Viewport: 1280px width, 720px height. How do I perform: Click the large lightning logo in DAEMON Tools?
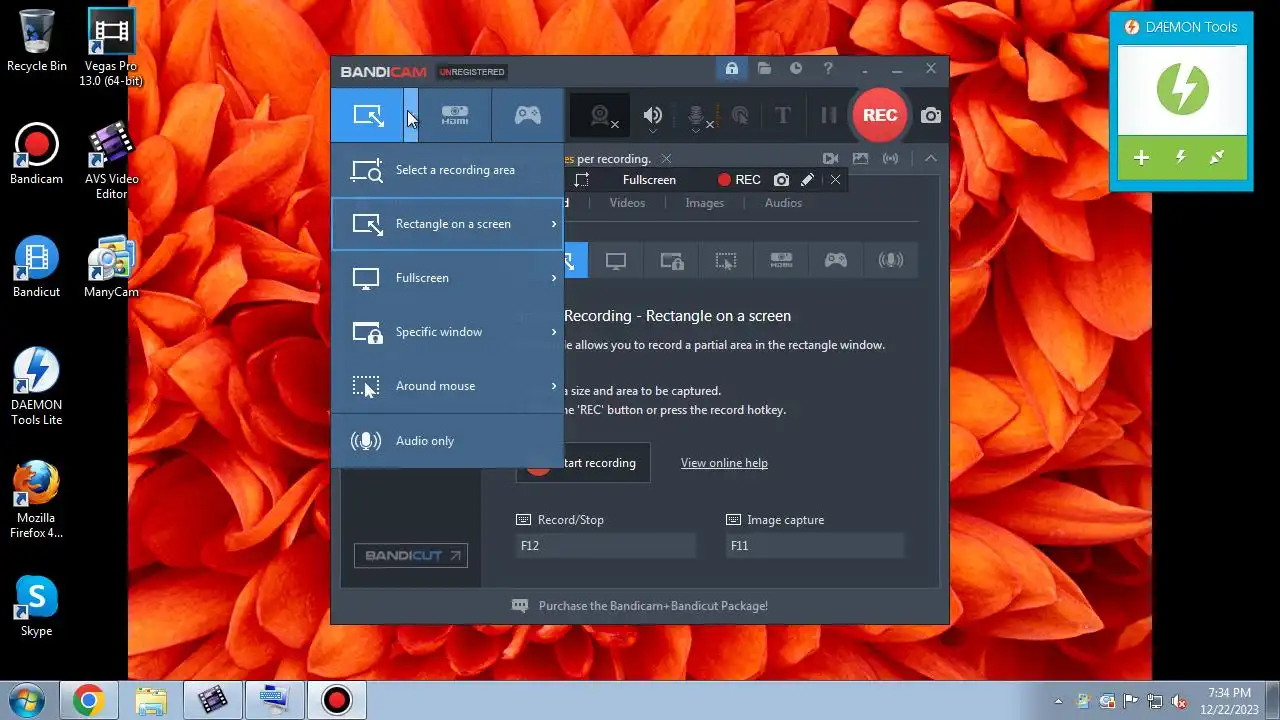(x=1182, y=90)
